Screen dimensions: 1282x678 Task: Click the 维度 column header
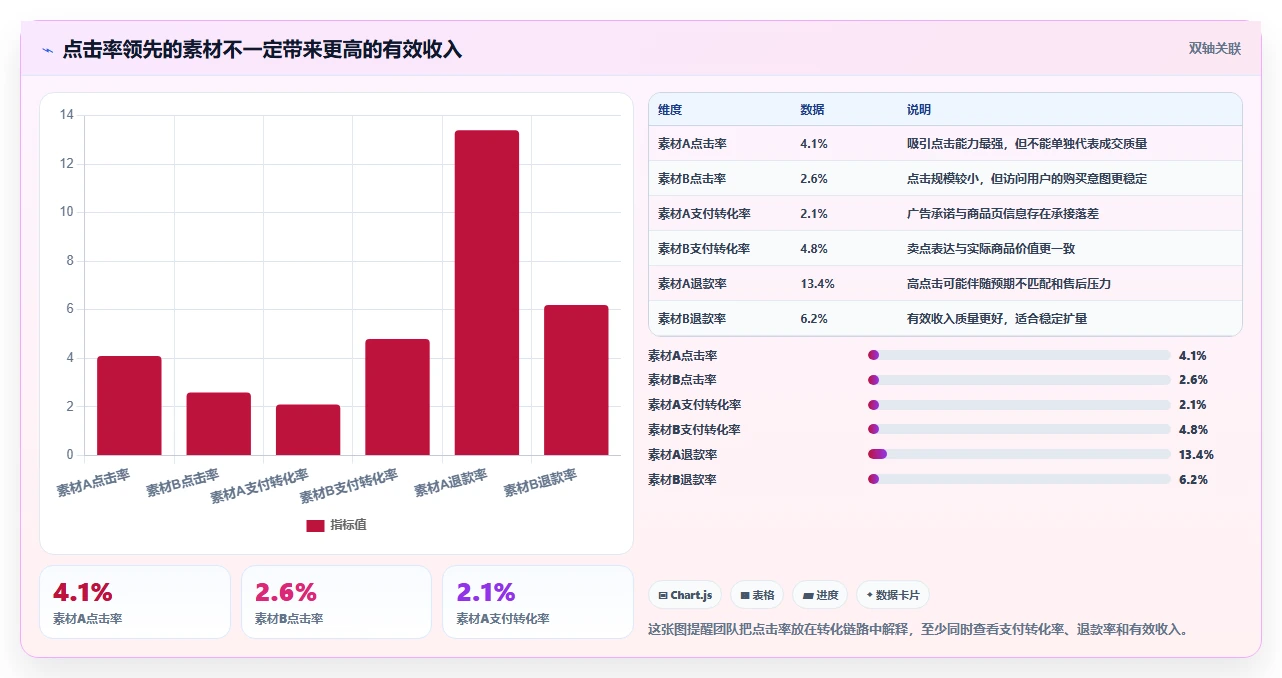670,110
